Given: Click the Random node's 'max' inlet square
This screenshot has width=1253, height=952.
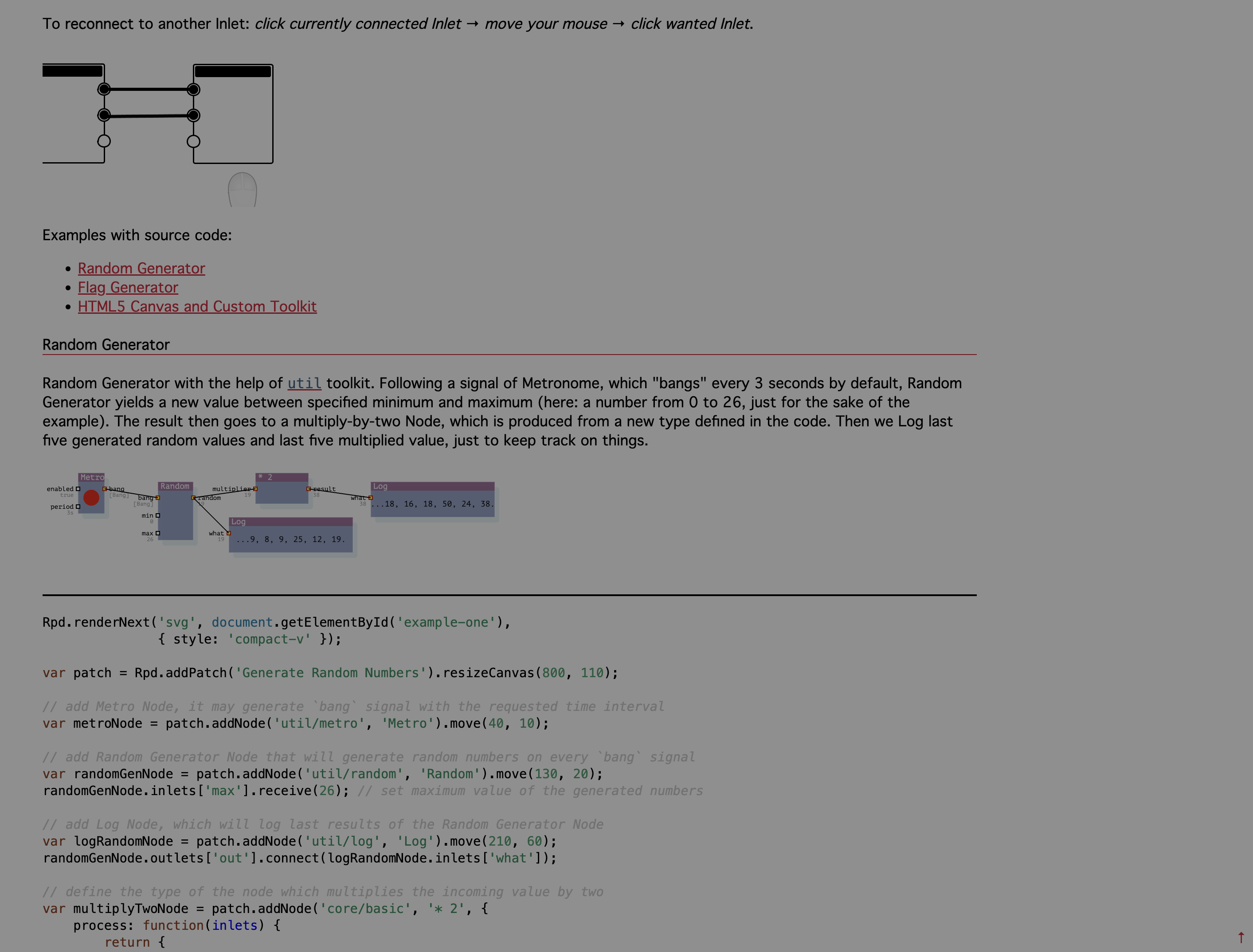Looking at the screenshot, I should click(158, 533).
